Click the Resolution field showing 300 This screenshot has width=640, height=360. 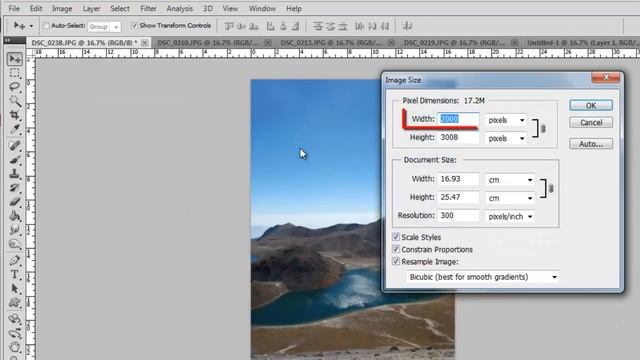pyautogui.click(x=458, y=216)
